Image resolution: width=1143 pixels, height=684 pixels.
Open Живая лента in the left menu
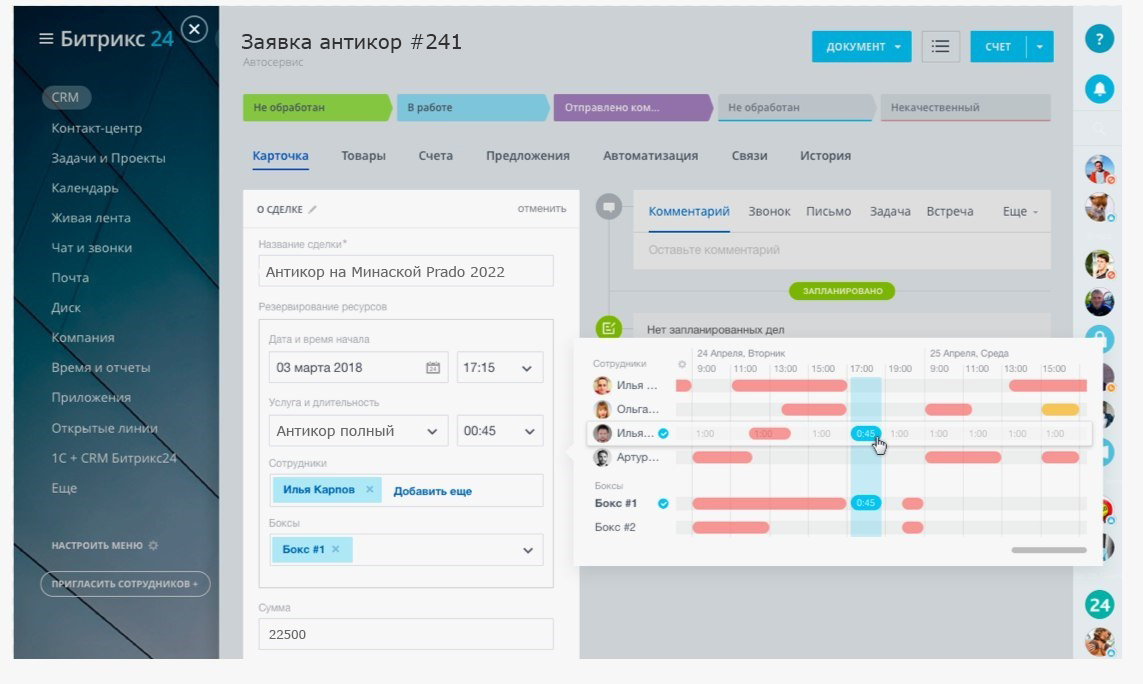tap(91, 217)
